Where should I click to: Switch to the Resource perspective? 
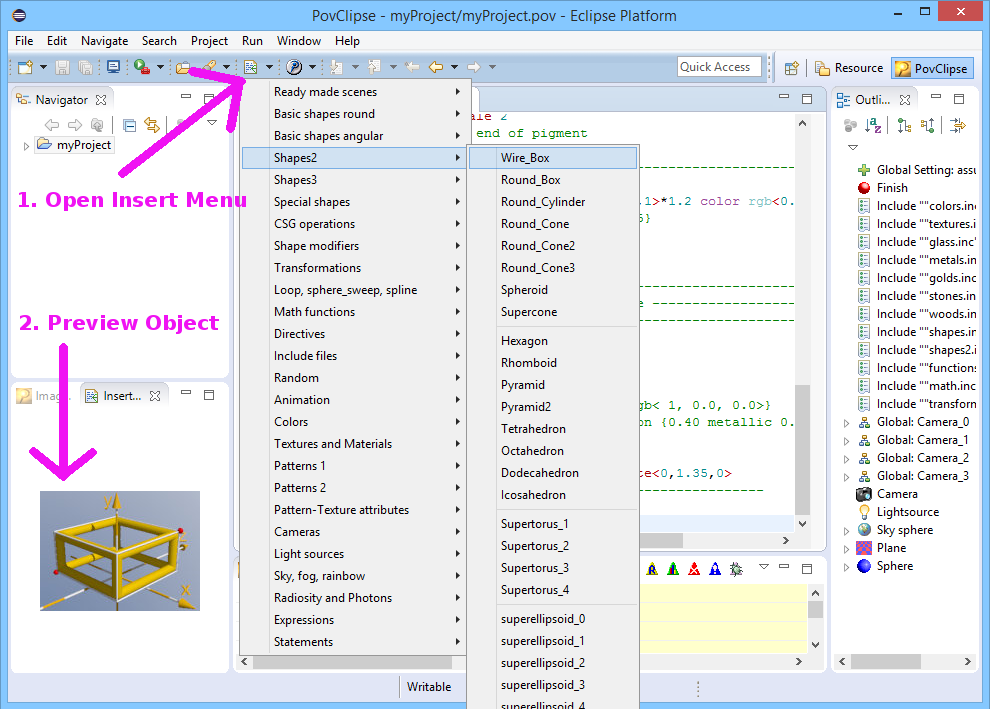[849, 68]
